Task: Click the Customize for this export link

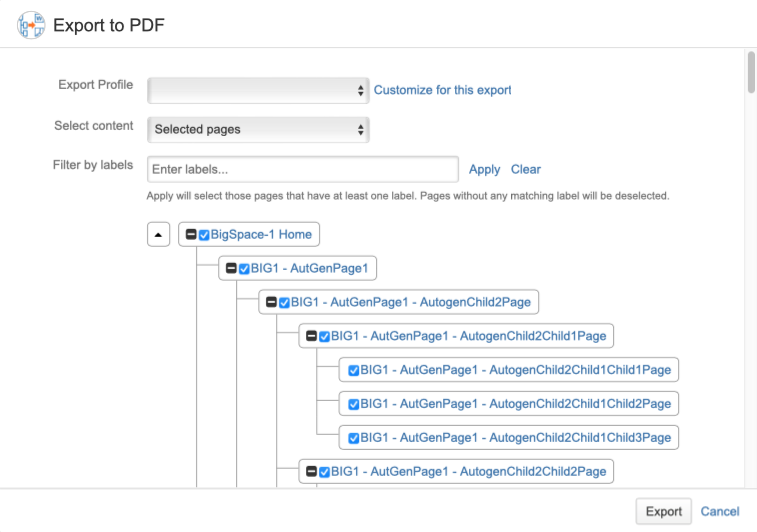Action: pos(442,90)
